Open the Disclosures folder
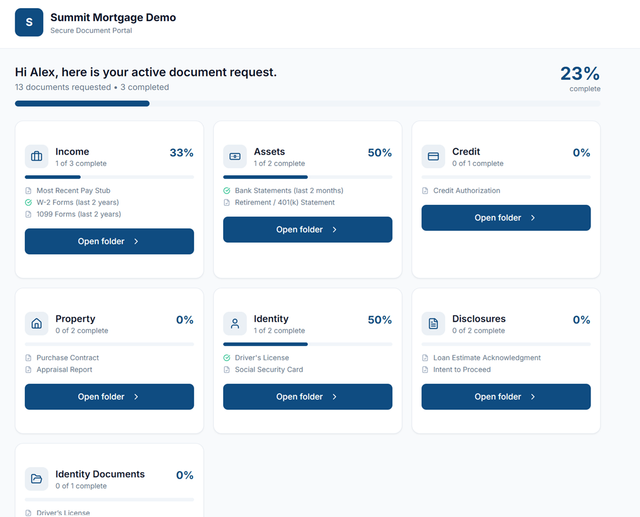The width and height of the screenshot is (640, 517). coord(506,397)
